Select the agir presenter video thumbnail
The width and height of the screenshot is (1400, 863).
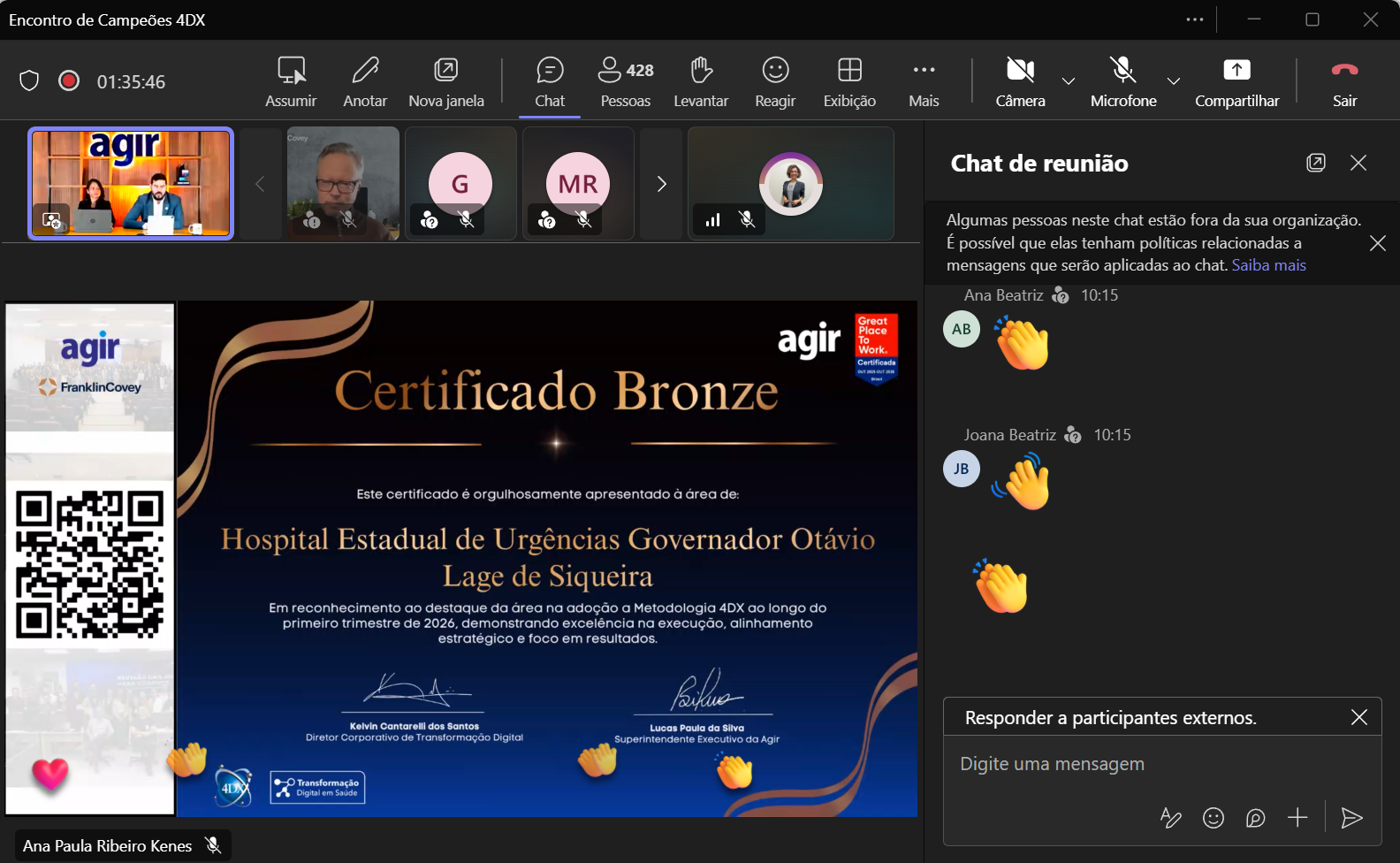tap(131, 183)
